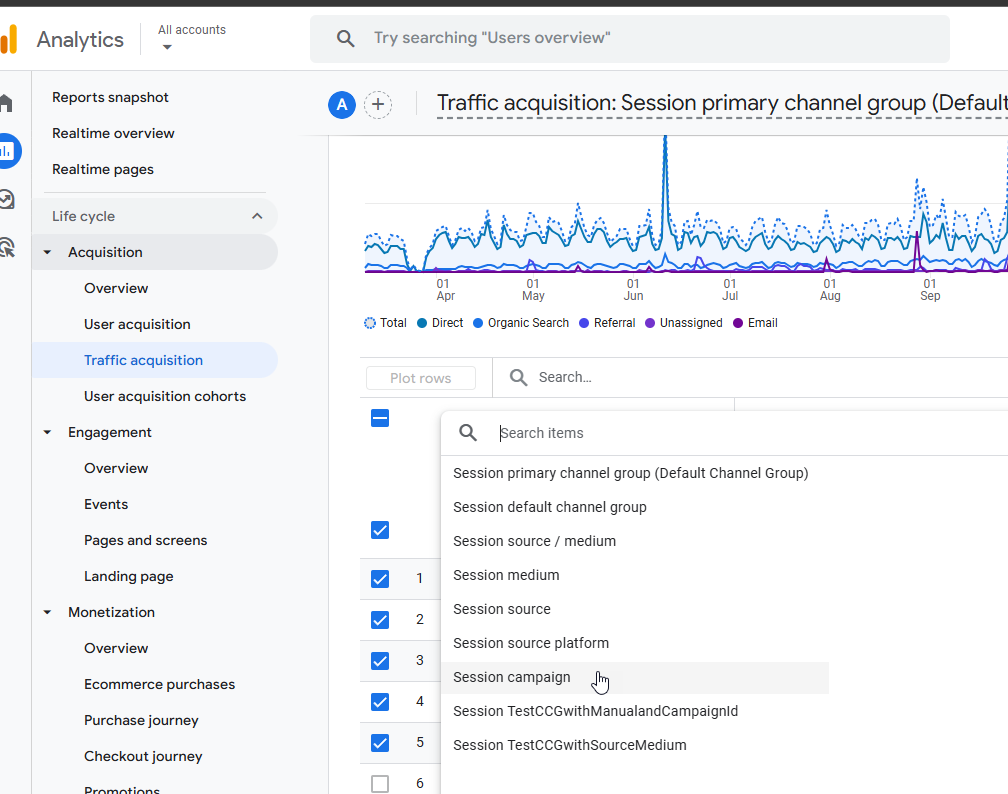Choose Session source / medium option

pyautogui.click(x=534, y=541)
